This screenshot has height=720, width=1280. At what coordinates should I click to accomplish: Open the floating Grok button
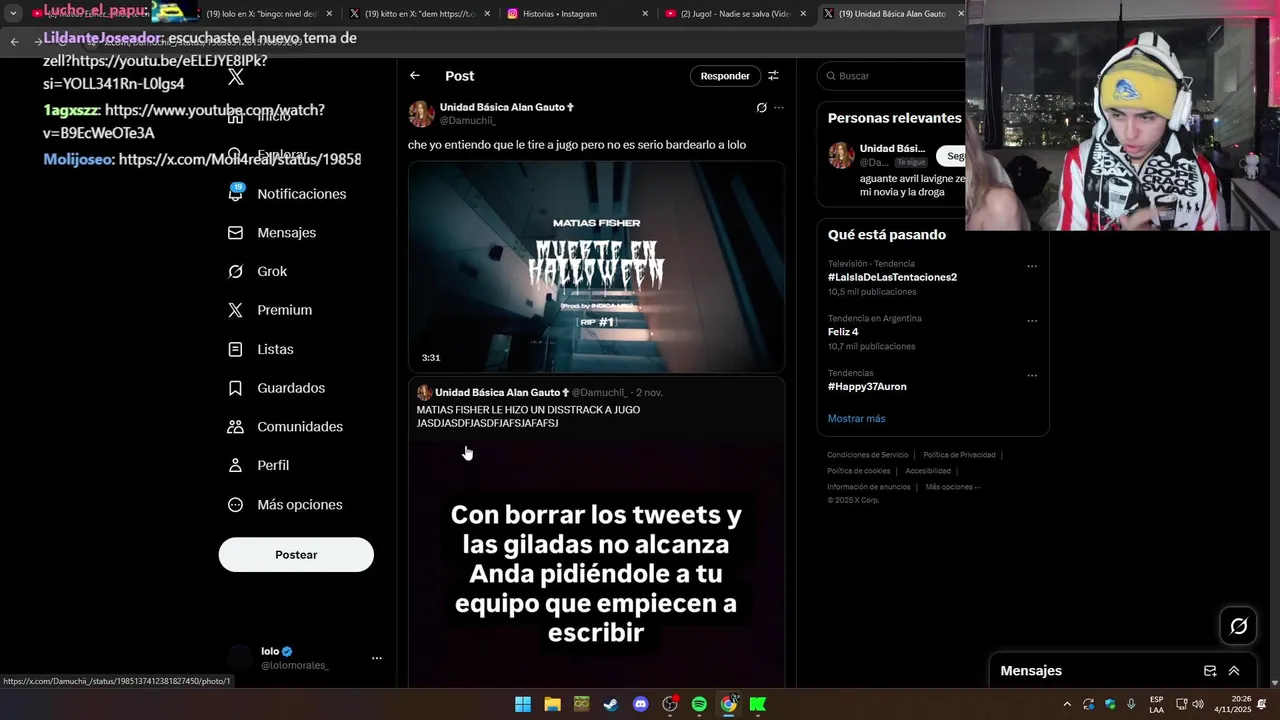coord(1239,626)
